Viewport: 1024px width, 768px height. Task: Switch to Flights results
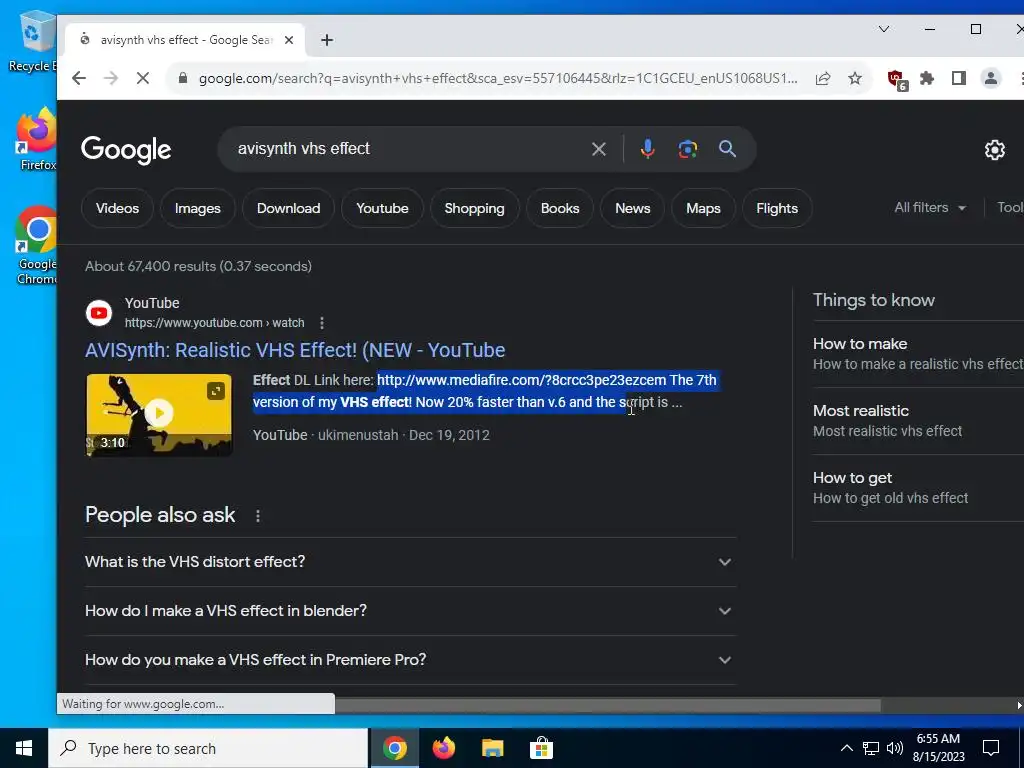[x=777, y=208]
